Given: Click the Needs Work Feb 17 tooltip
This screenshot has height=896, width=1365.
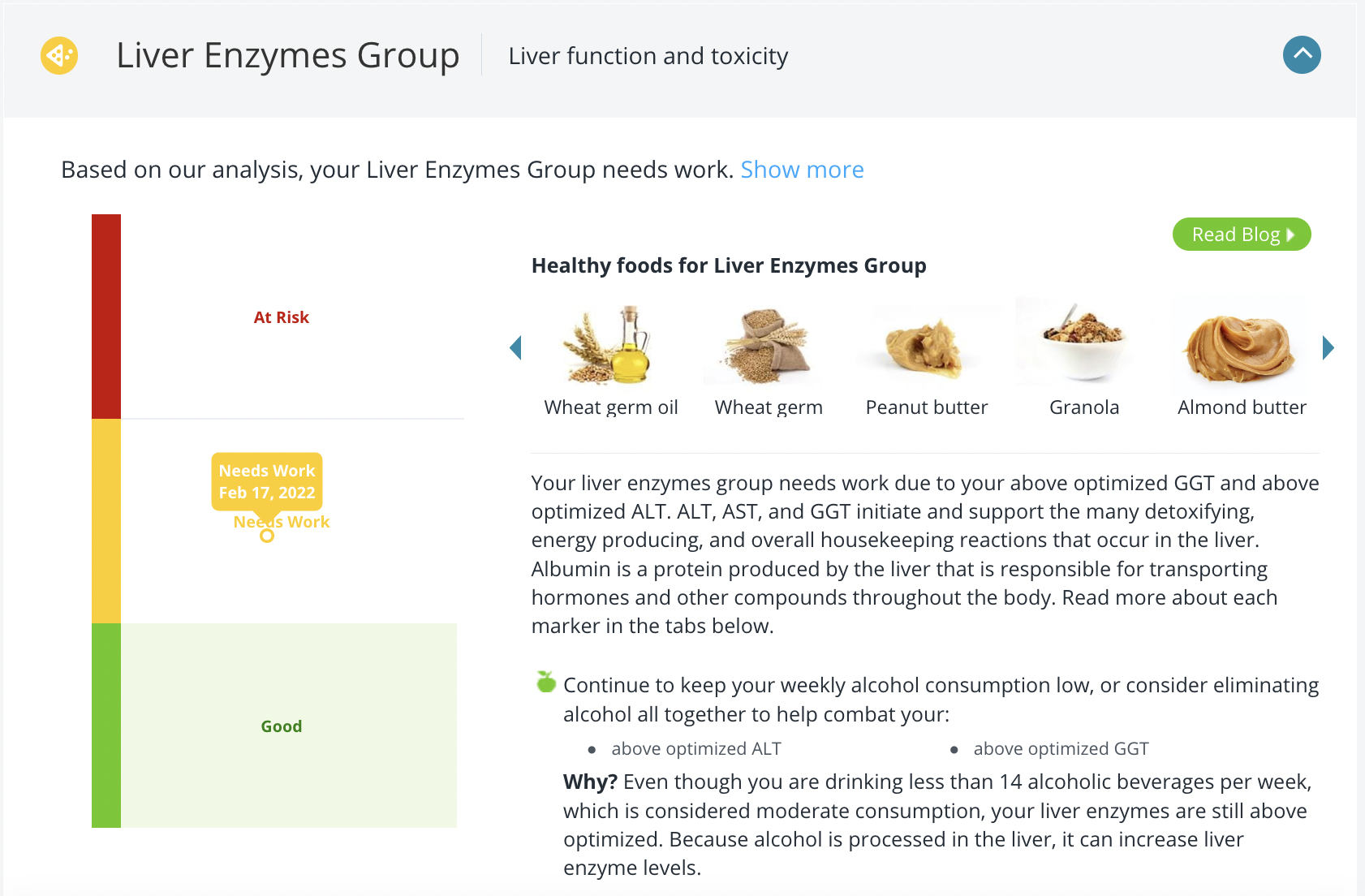Looking at the screenshot, I should pos(267,482).
